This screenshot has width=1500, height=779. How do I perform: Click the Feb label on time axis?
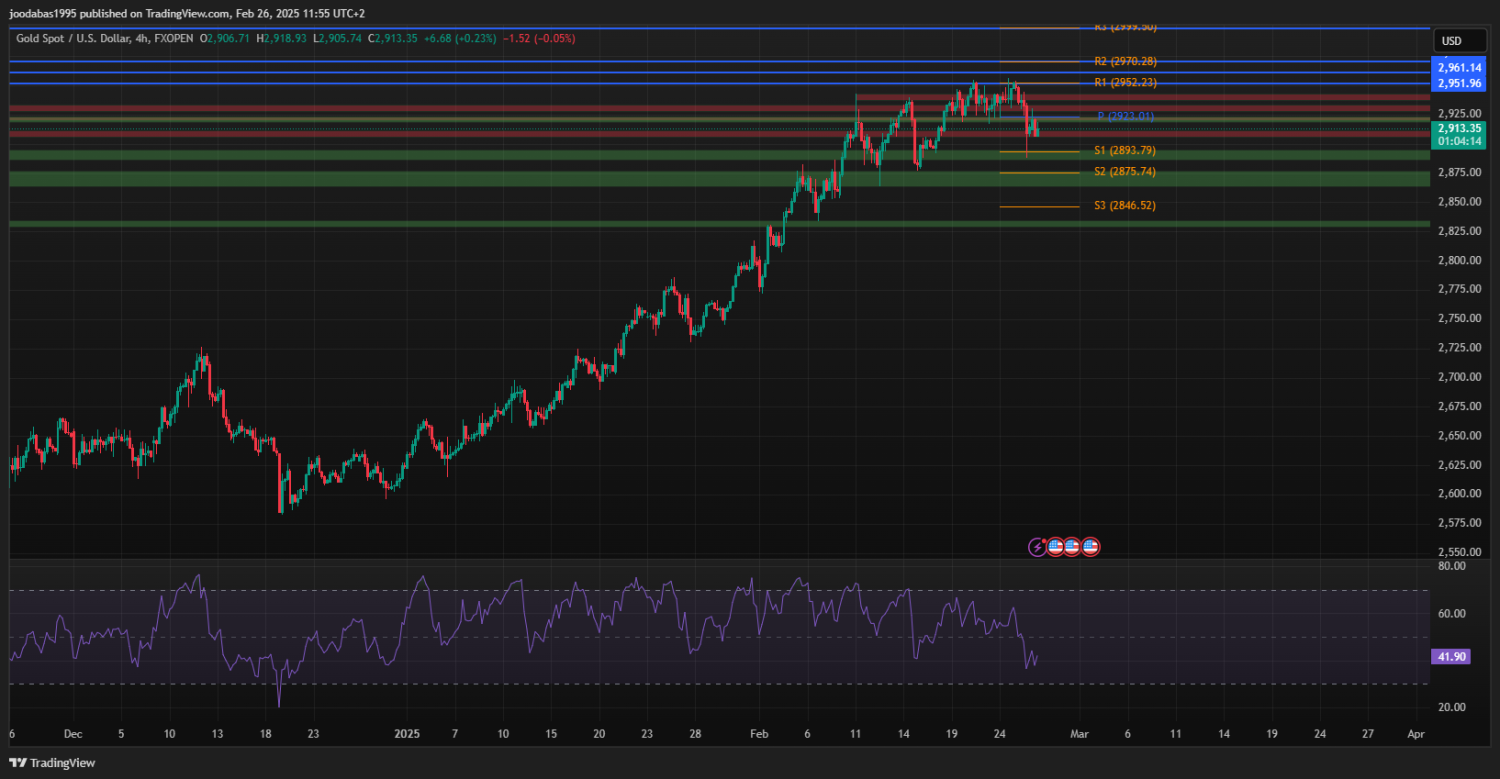click(x=758, y=733)
